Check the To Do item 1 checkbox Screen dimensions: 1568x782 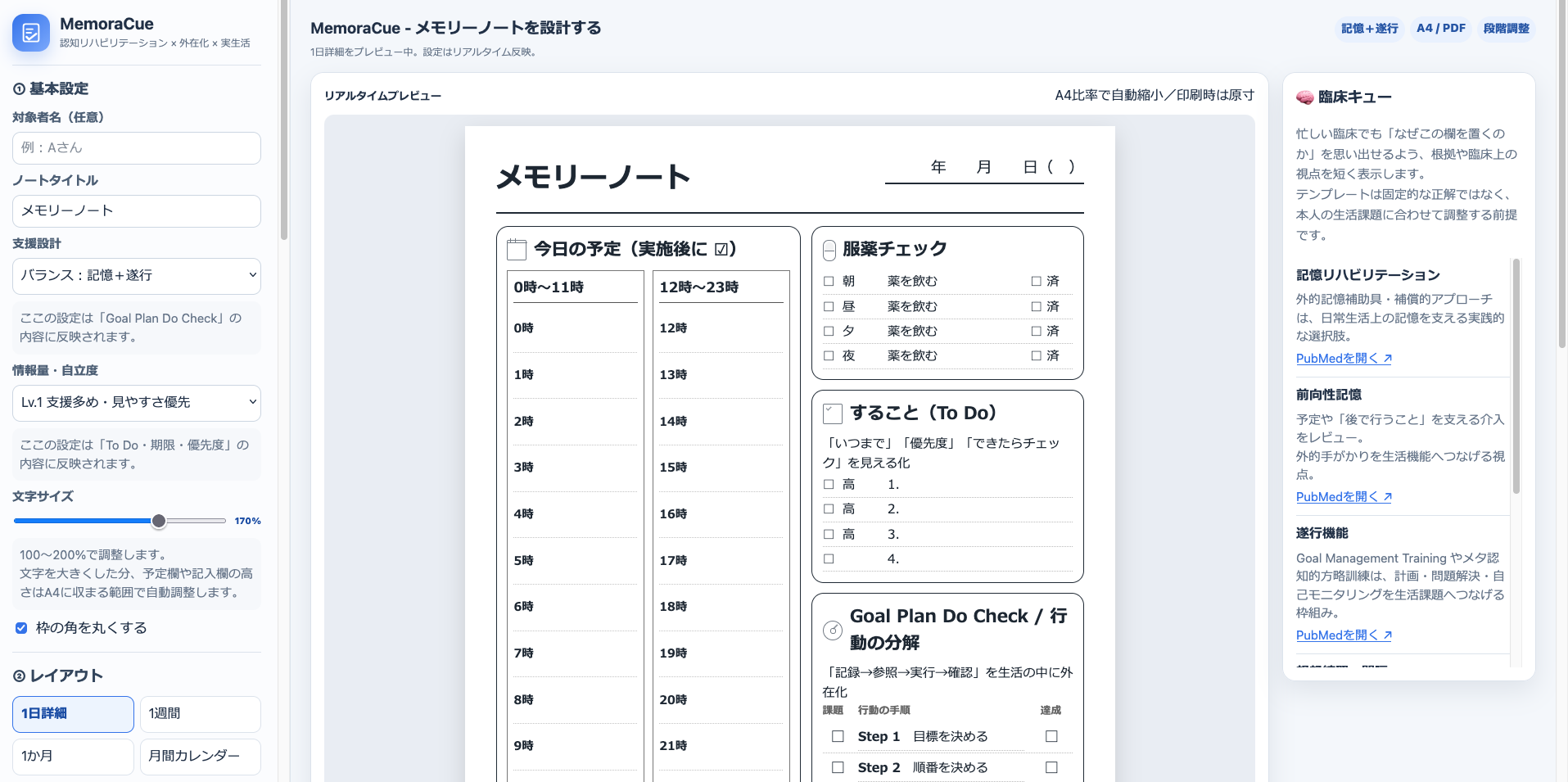(829, 484)
